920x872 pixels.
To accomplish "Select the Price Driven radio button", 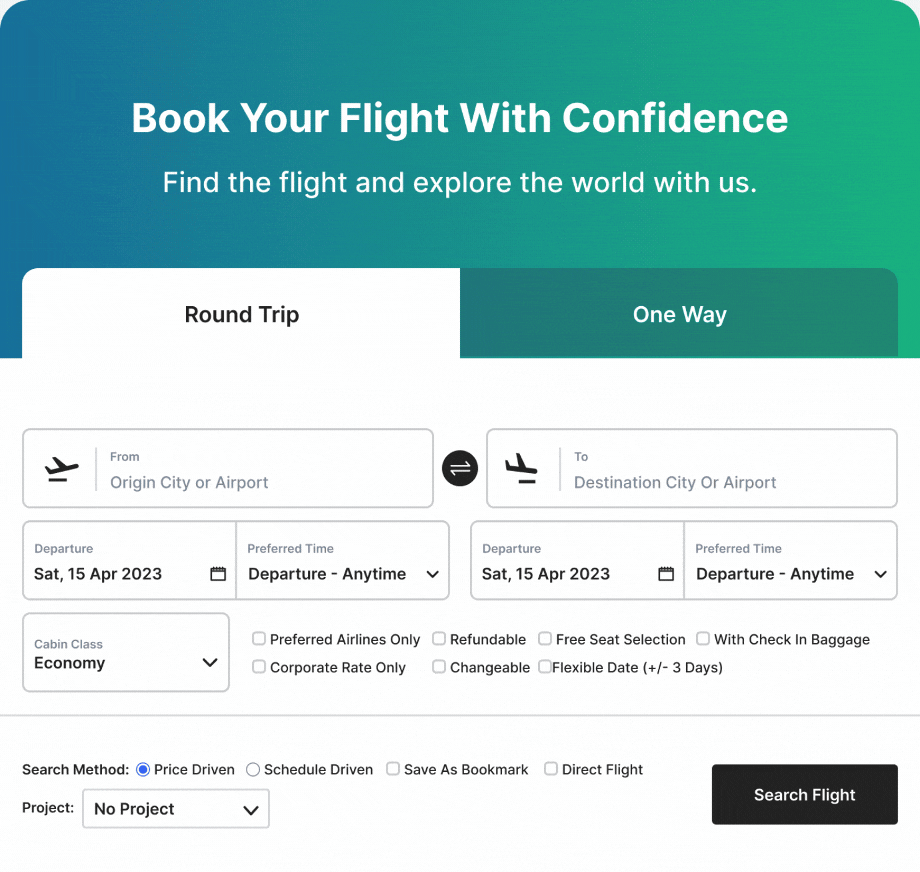I will coord(143,769).
